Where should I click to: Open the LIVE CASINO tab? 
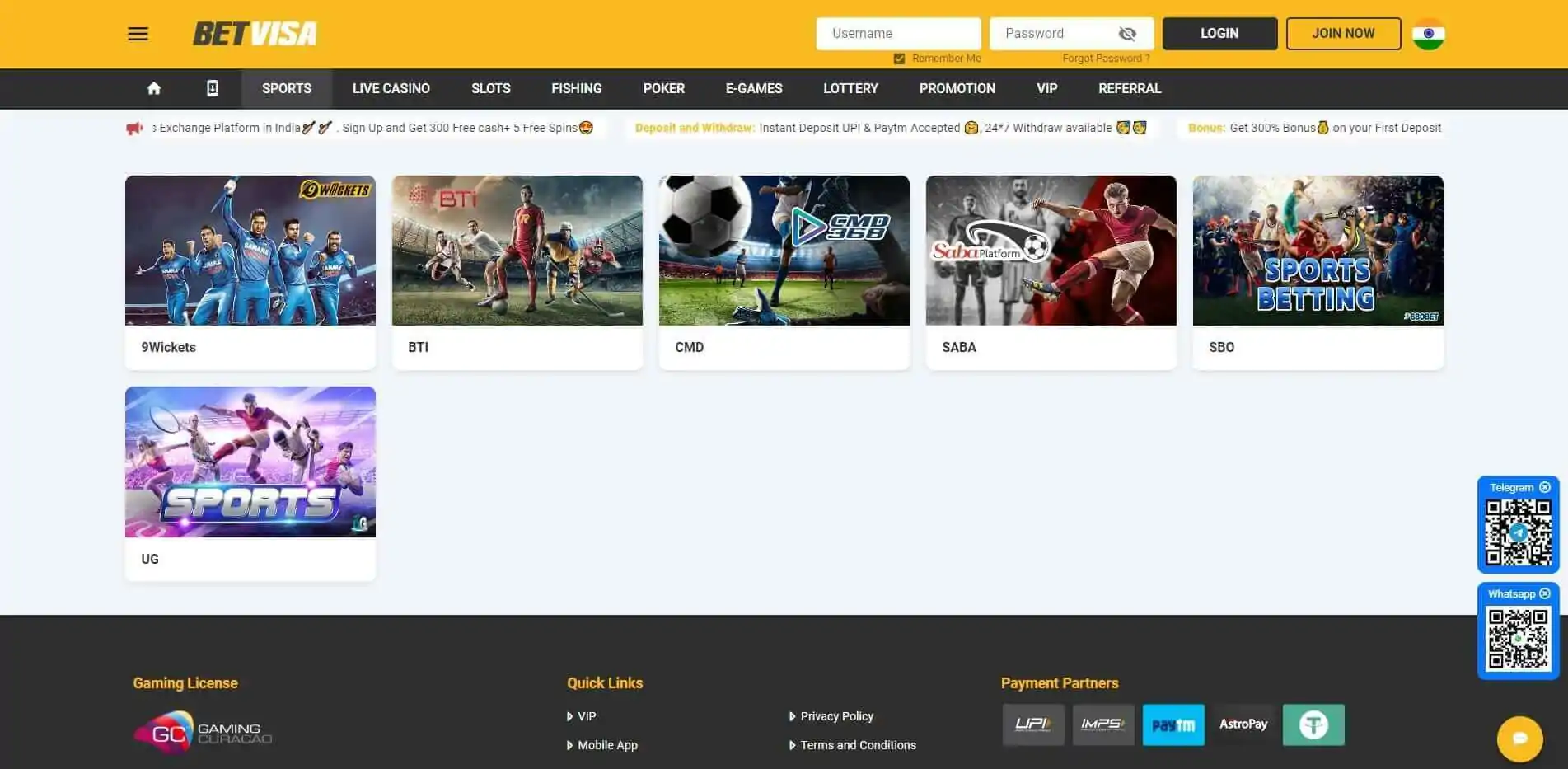[391, 88]
